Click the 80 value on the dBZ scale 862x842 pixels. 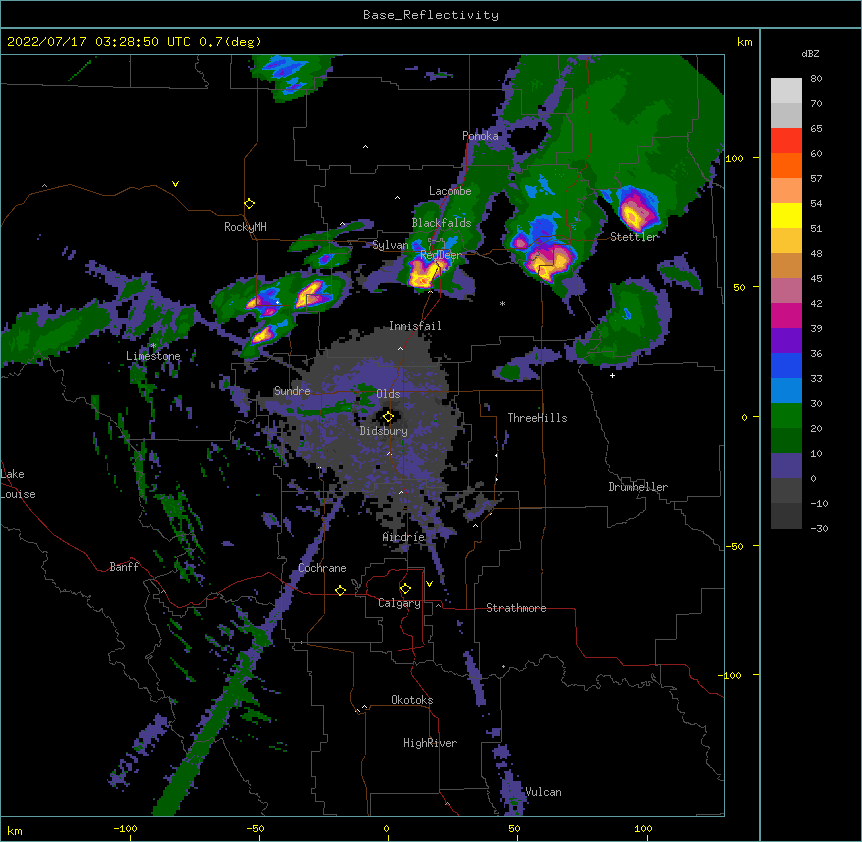pos(816,79)
